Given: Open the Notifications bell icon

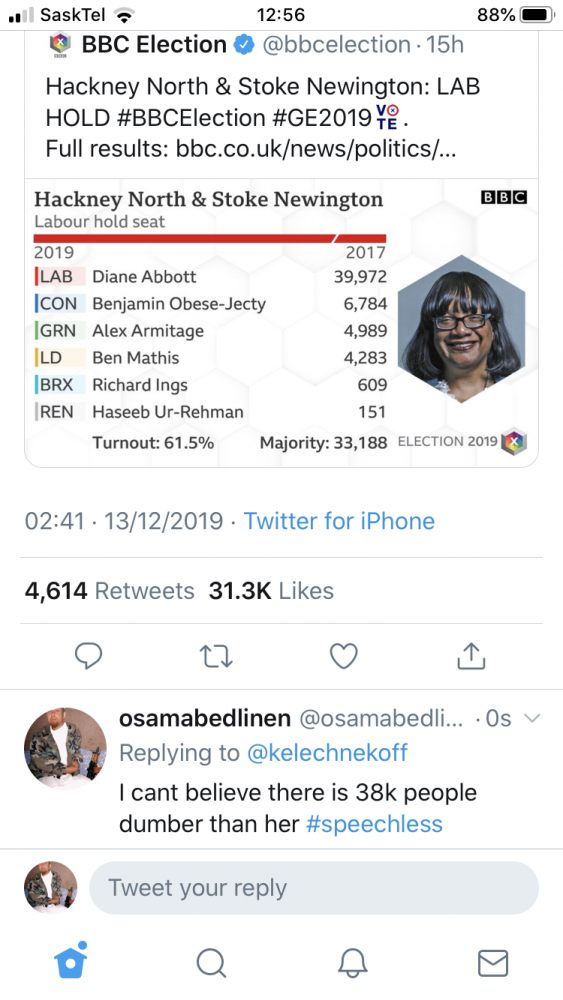Looking at the screenshot, I should click(352, 962).
